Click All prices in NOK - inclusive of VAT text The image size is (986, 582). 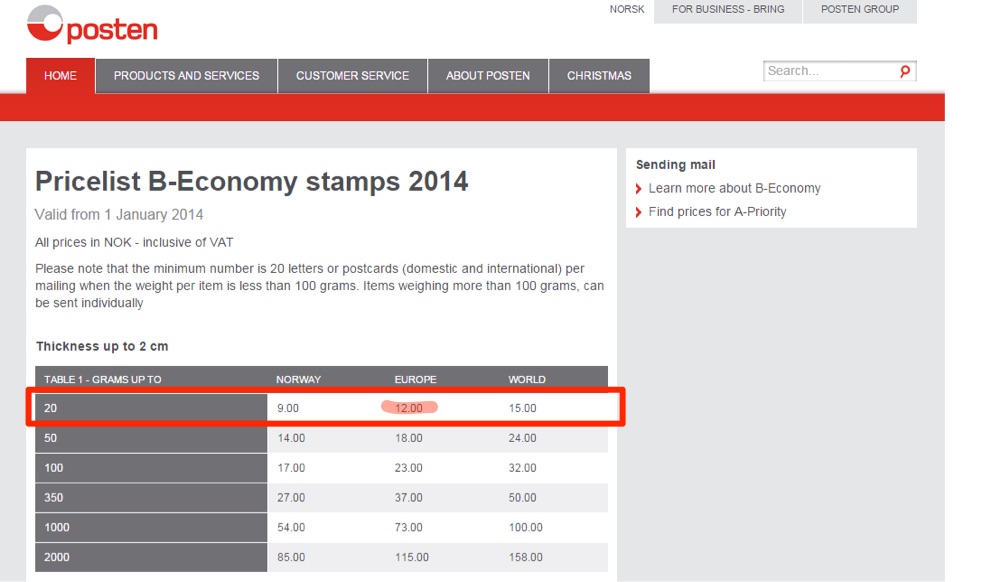point(134,243)
